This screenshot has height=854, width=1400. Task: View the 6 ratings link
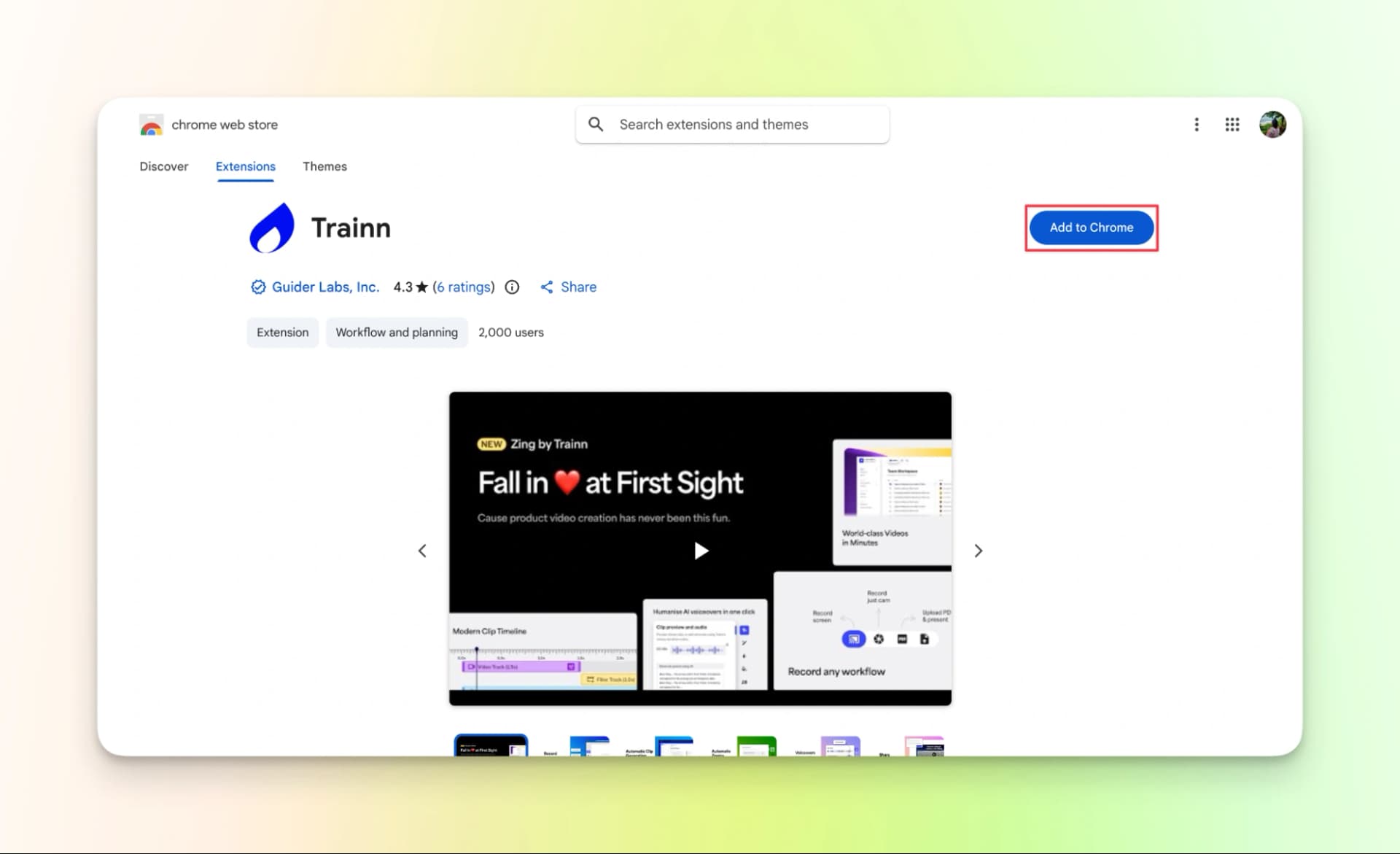coord(464,287)
